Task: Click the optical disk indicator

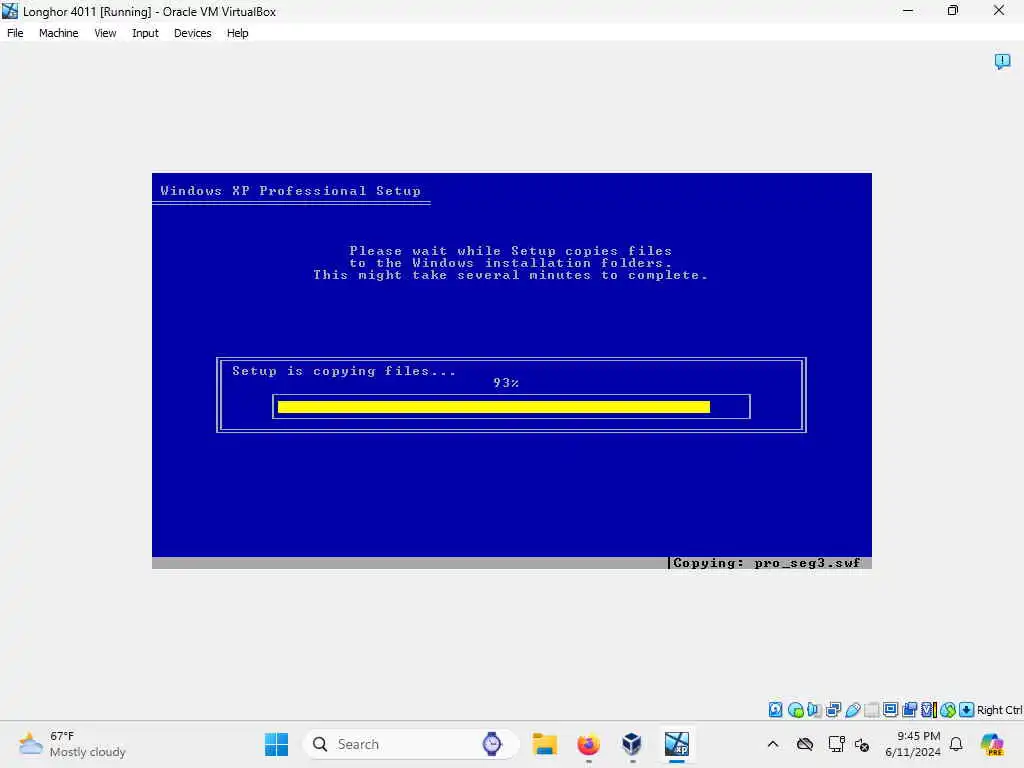Action: pos(795,710)
